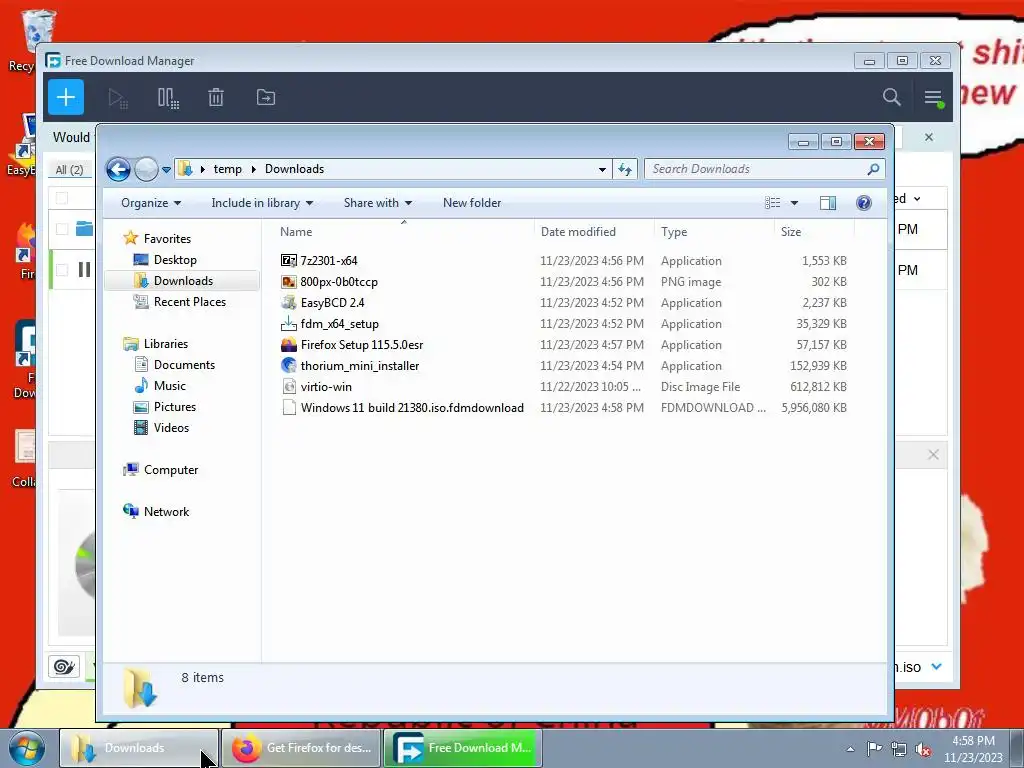Screen dimensions: 1024x768
Task: Expand the address bar history dropdown
Action: tap(602, 170)
